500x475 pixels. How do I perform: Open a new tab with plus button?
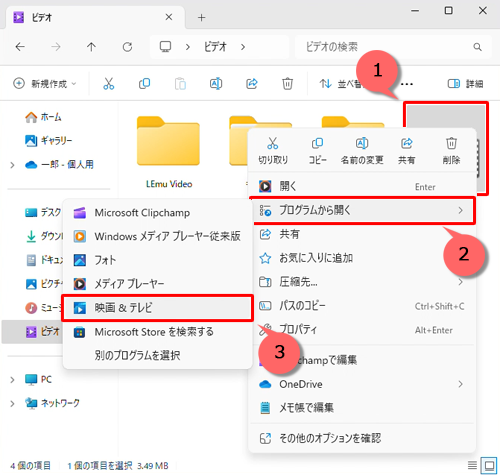[x=201, y=17]
